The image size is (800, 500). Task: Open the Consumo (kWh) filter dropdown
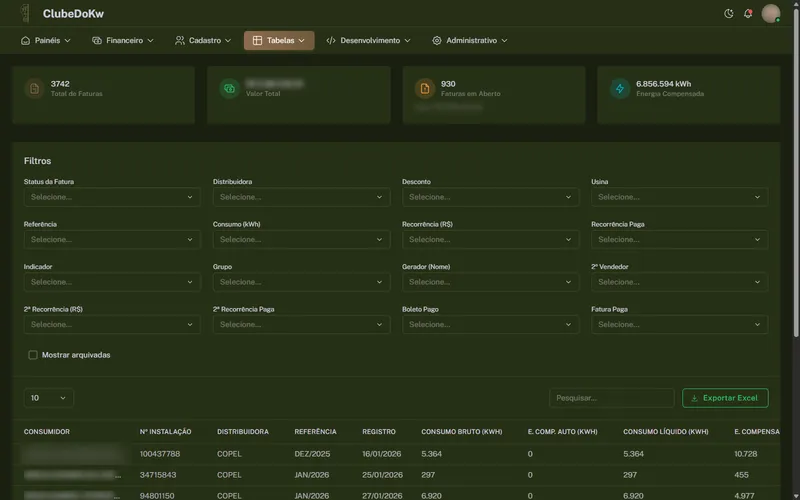point(302,239)
